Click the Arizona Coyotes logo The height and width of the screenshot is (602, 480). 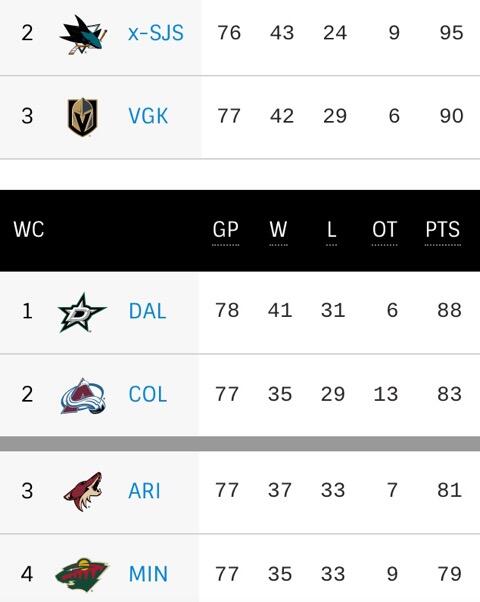pos(83,492)
